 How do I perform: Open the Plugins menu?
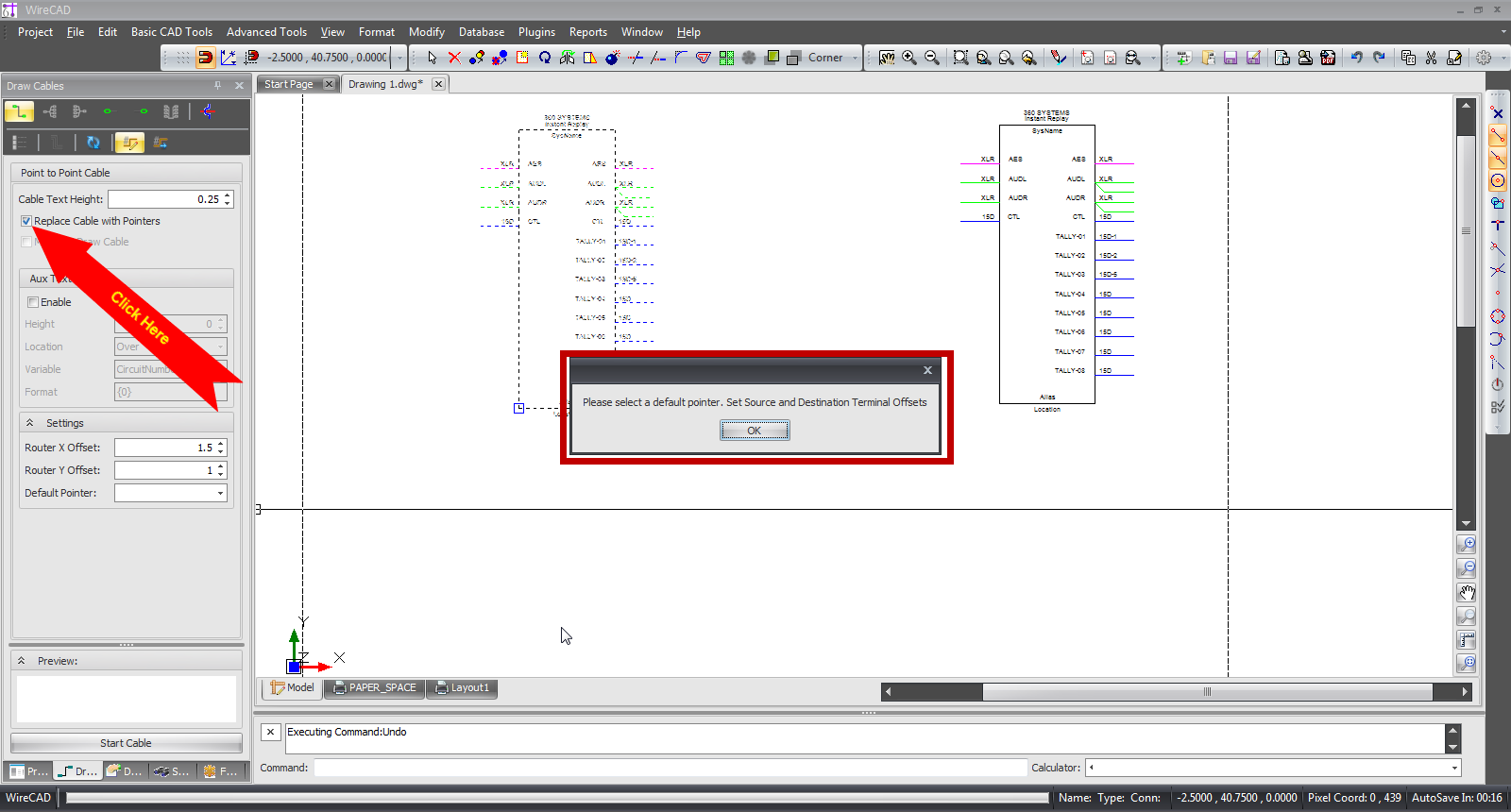tap(536, 32)
